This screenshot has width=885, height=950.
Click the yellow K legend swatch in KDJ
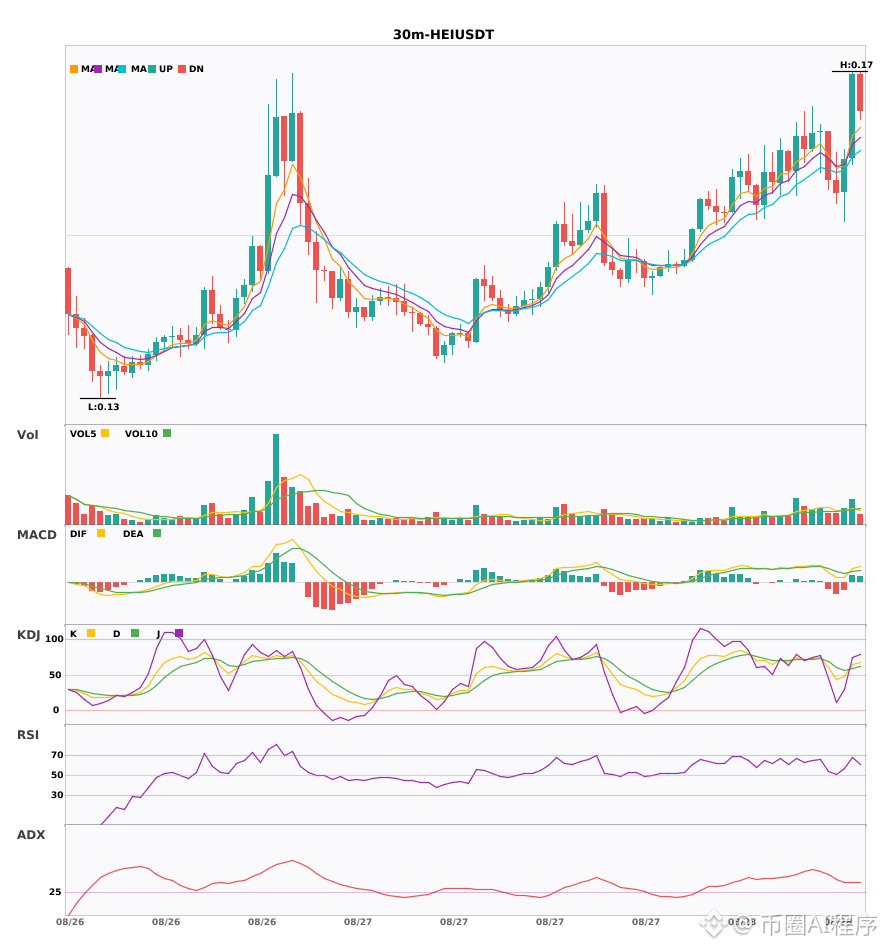tap(91, 633)
